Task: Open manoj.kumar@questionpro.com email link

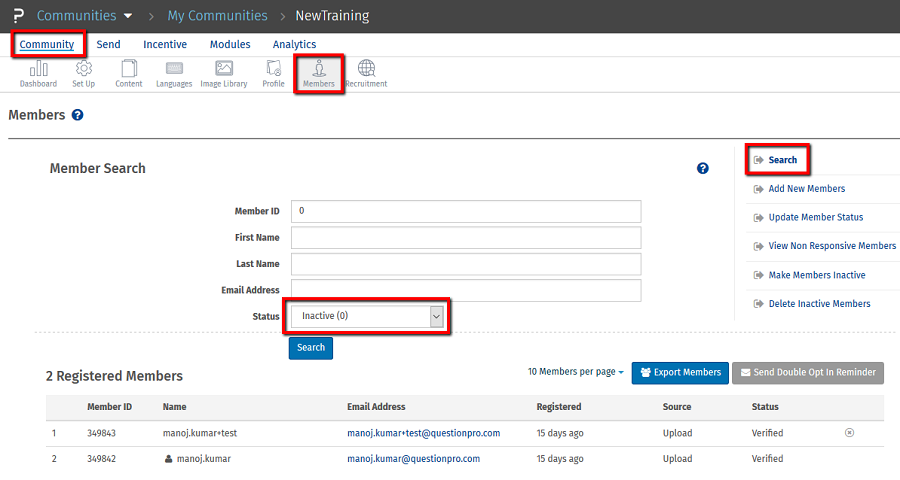Action: pos(413,459)
